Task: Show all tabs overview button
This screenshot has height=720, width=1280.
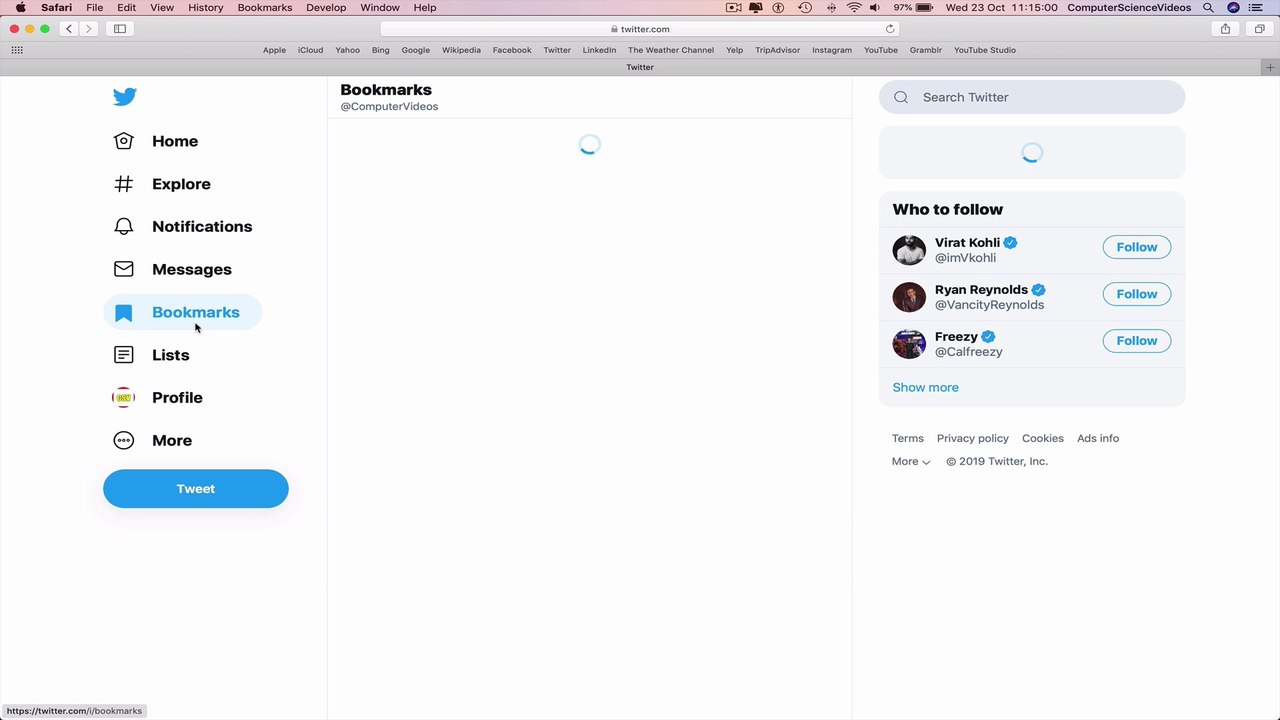Action: pos(1259,29)
